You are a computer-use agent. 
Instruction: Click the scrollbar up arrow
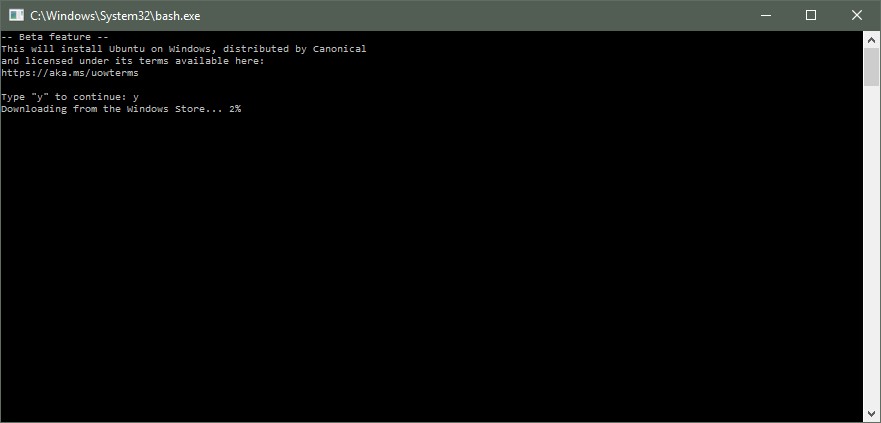[871, 38]
